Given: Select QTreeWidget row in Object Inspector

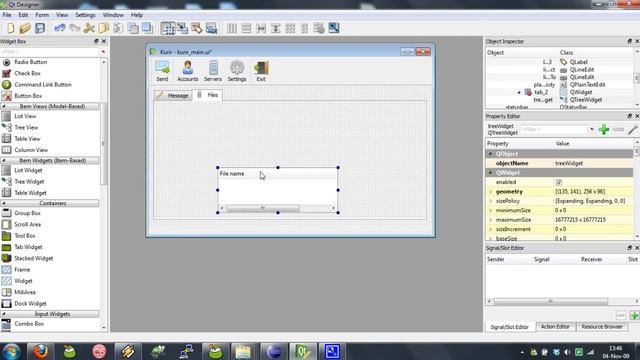Looking at the screenshot, I should (559, 100).
